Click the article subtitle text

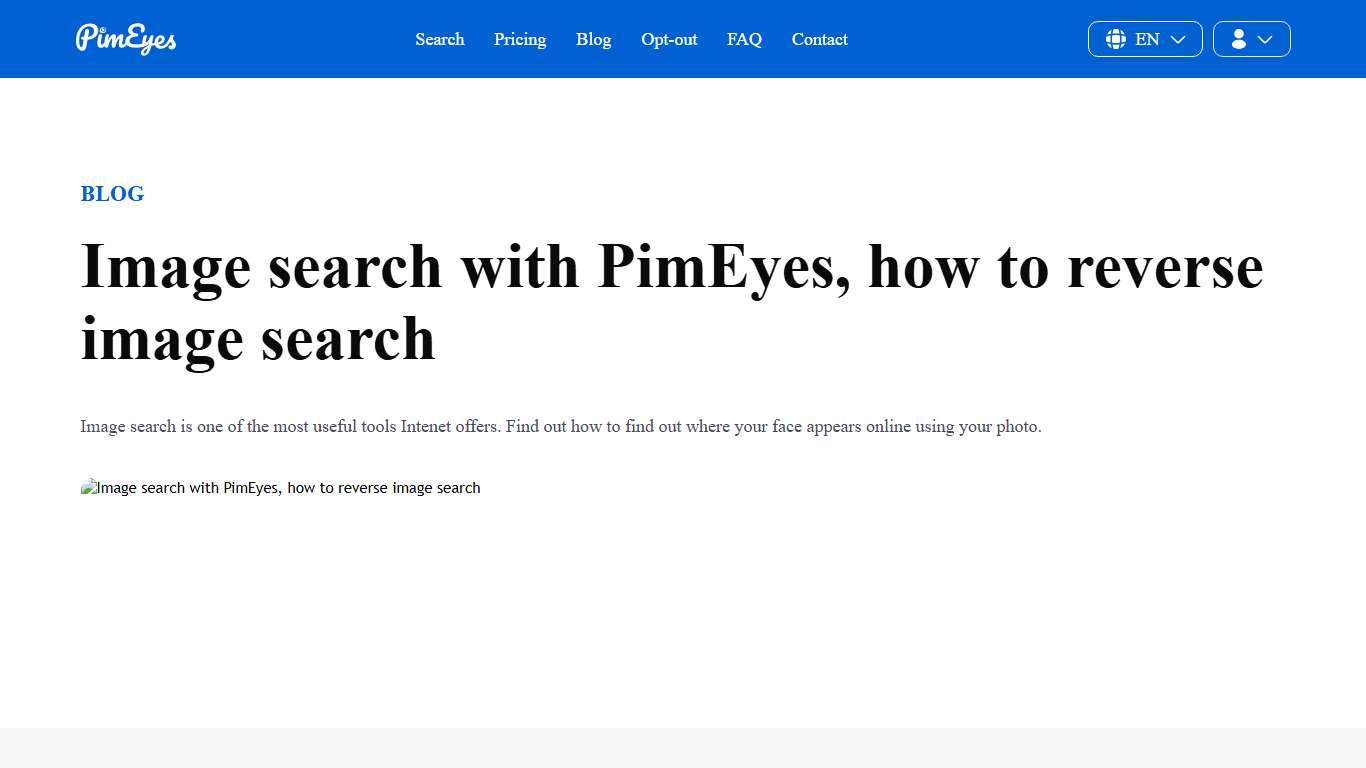[x=561, y=426]
